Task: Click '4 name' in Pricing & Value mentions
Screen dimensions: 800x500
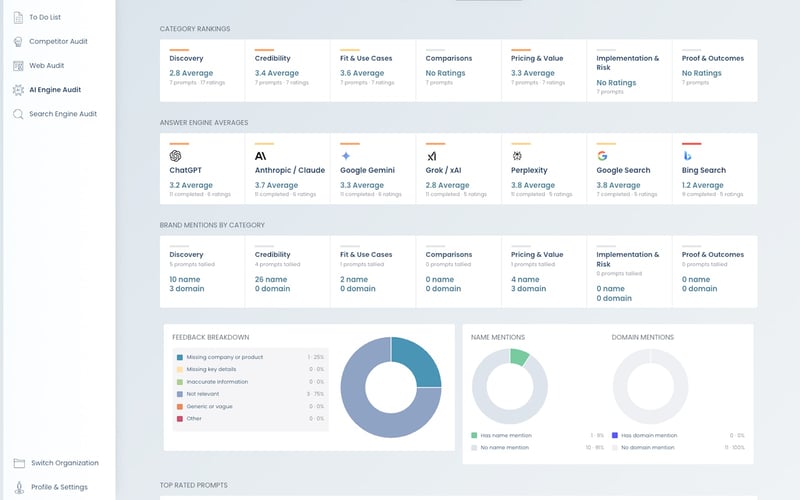Action: click(x=525, y=280)
